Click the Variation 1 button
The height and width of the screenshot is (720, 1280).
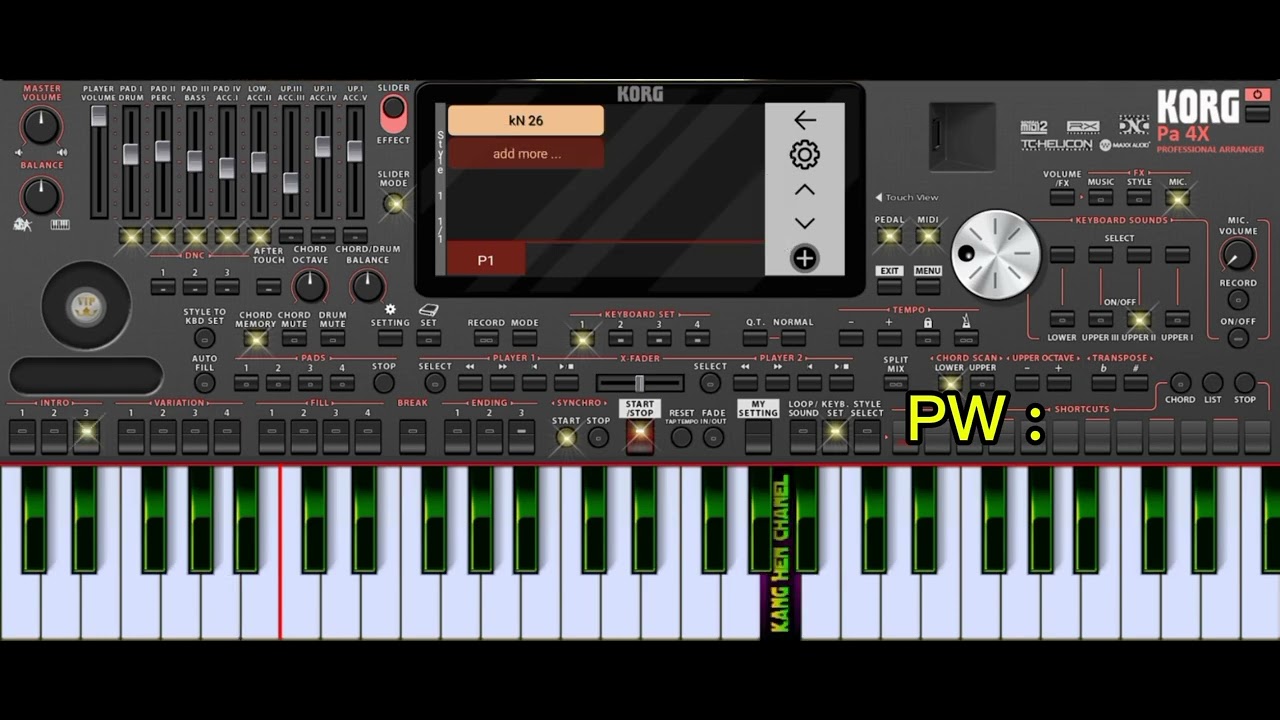click(131, 436)
